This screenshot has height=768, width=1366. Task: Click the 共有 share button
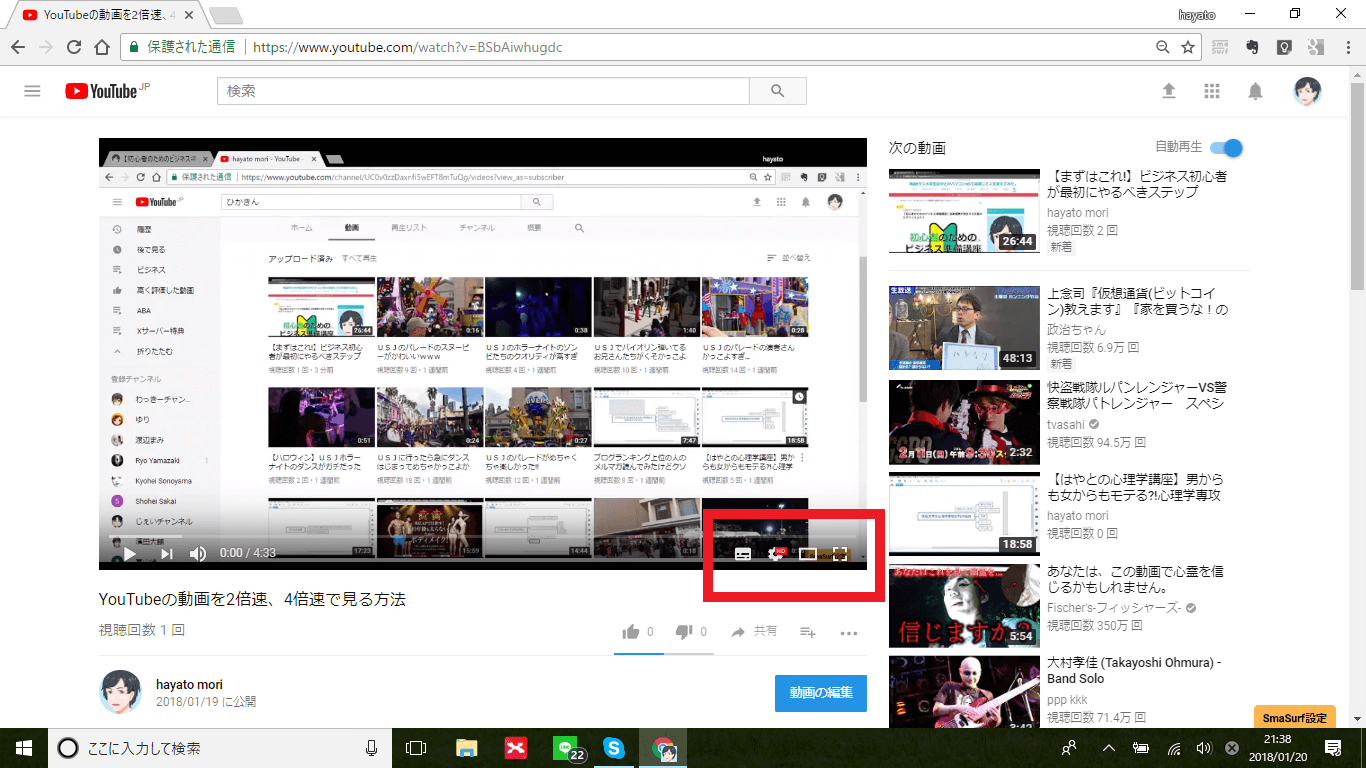(x=754, y=632)
